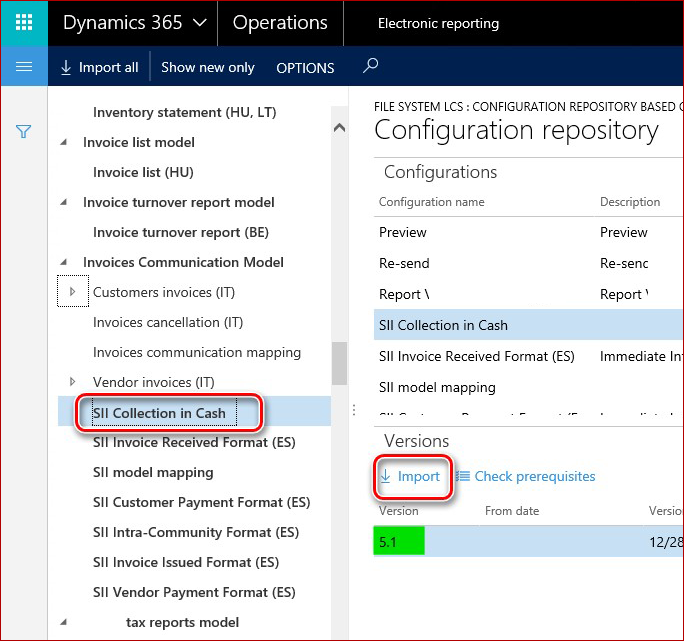Select Invoices cancellation (IT)
Screen dimensions: 684x641
(168, 322)
